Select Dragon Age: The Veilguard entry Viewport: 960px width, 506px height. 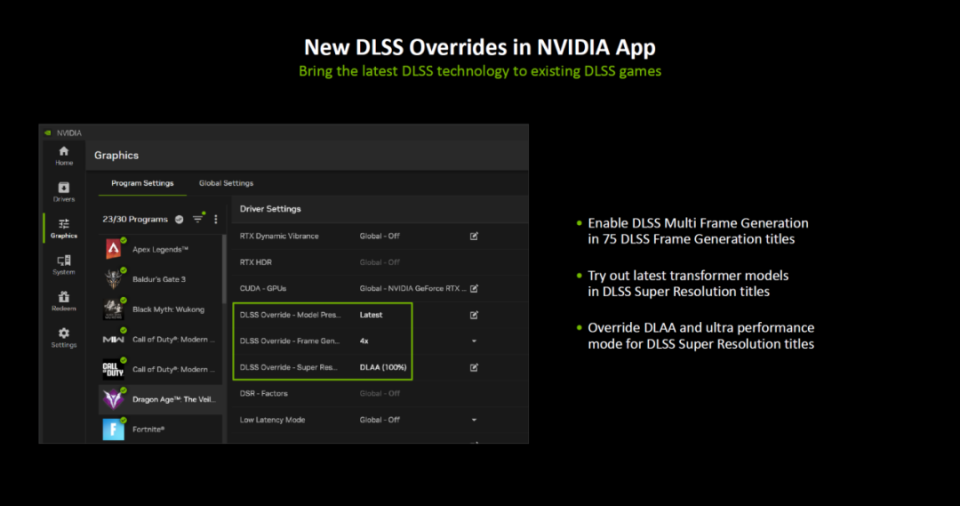(x=160, y=399)
